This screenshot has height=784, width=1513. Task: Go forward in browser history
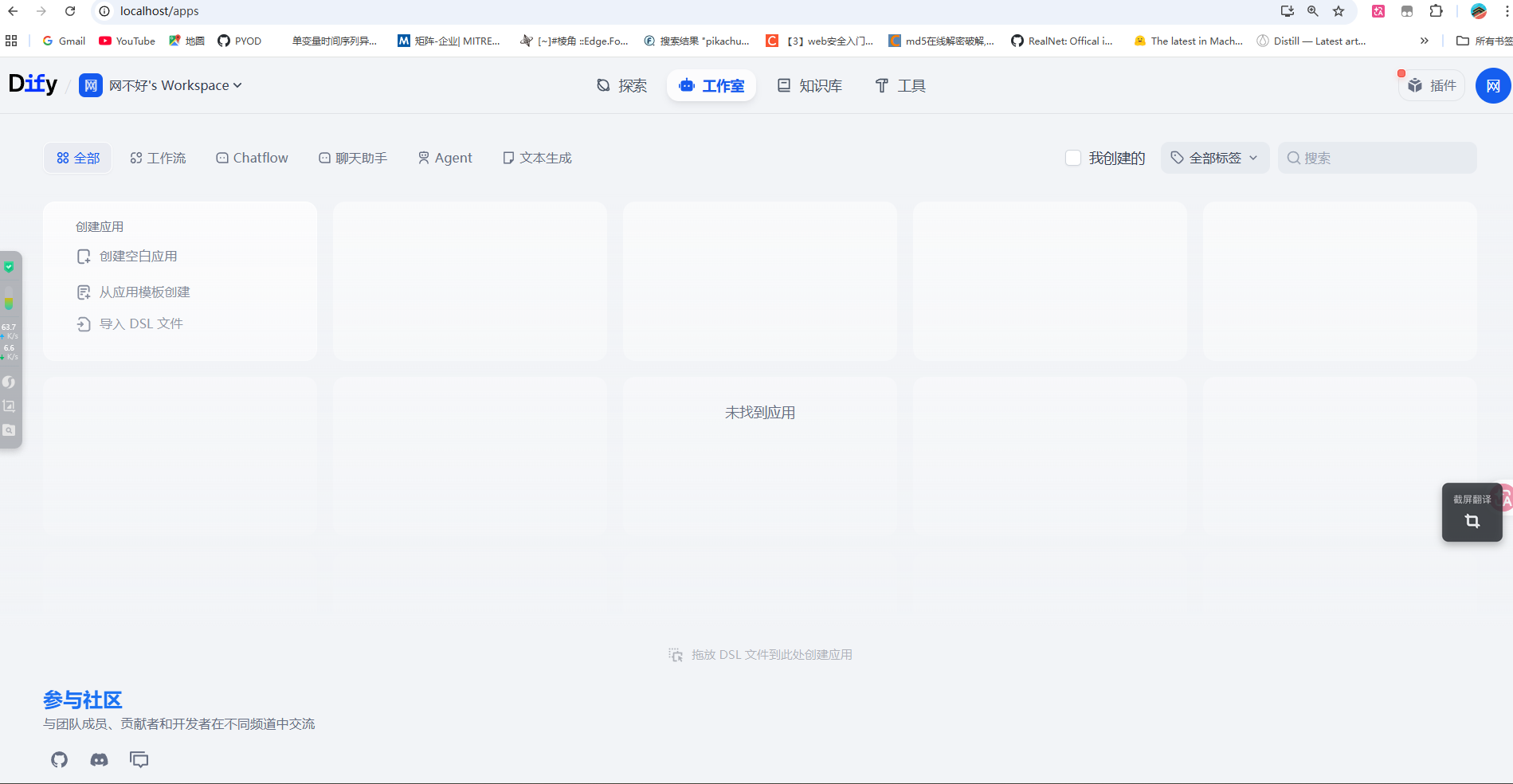pos(41,11)
